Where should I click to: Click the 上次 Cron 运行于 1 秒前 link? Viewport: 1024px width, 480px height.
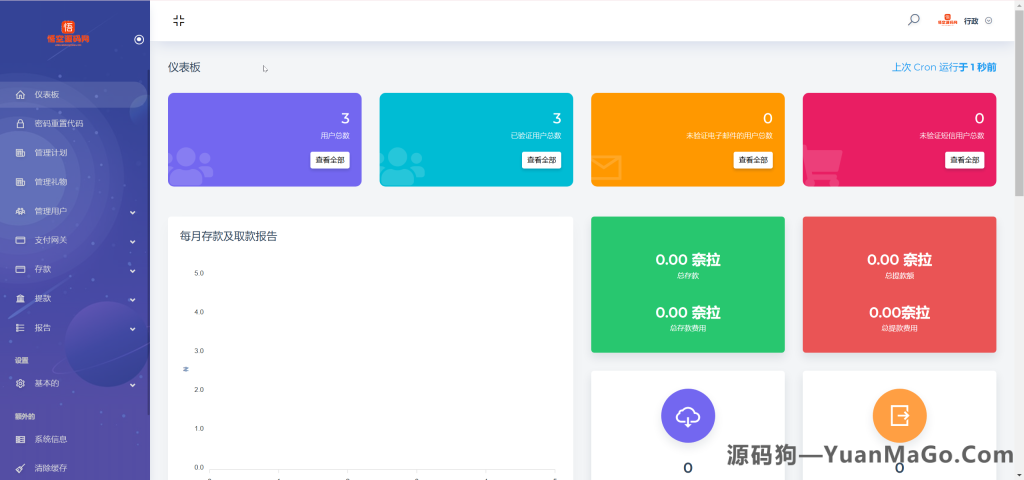[x=944, y=67]
